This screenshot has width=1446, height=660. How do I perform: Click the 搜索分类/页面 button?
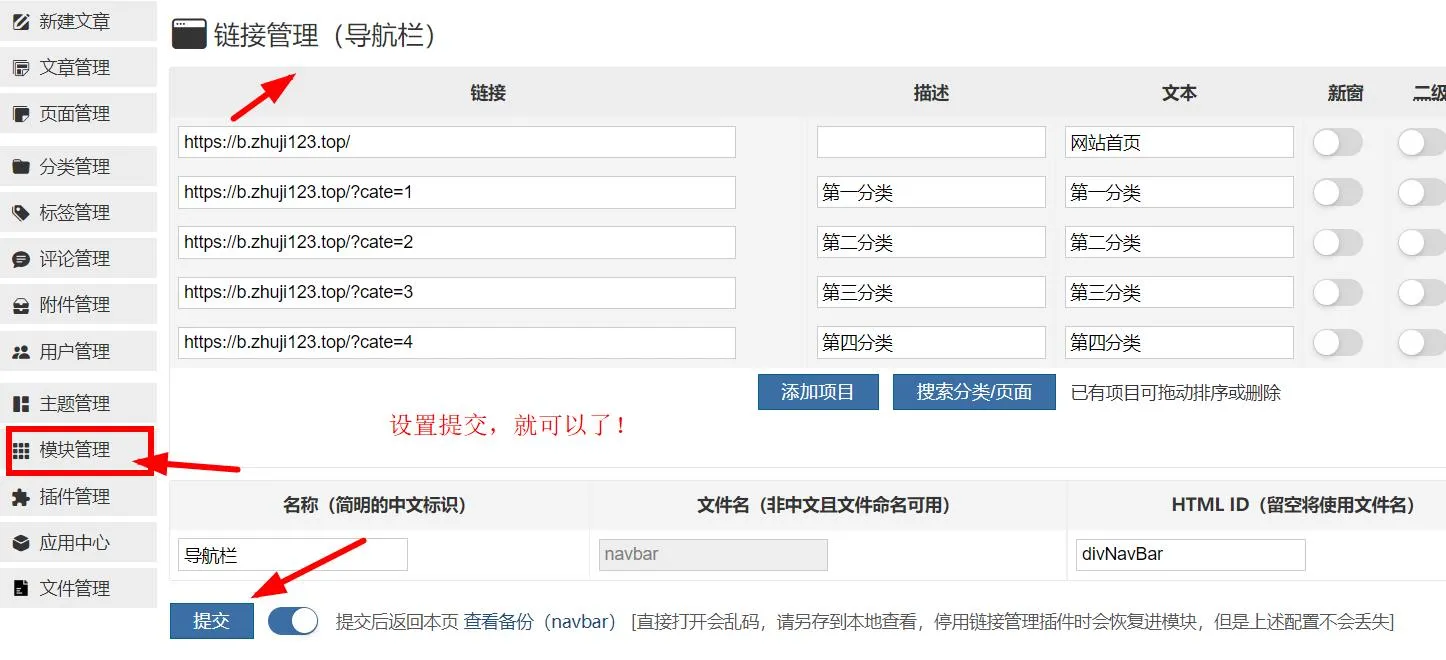point(974,392)
